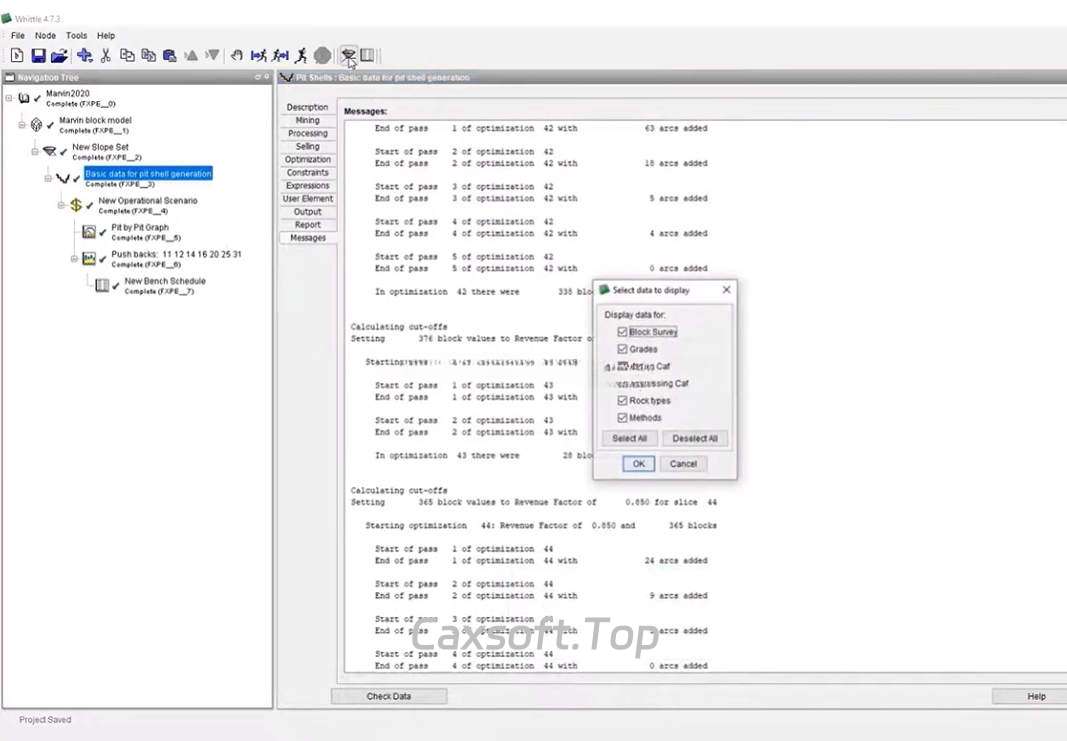Screen dimensions: 1067x741
Task: Select the dollar-sign Operational Scenario node icon
Action: [x=76, y=205]
